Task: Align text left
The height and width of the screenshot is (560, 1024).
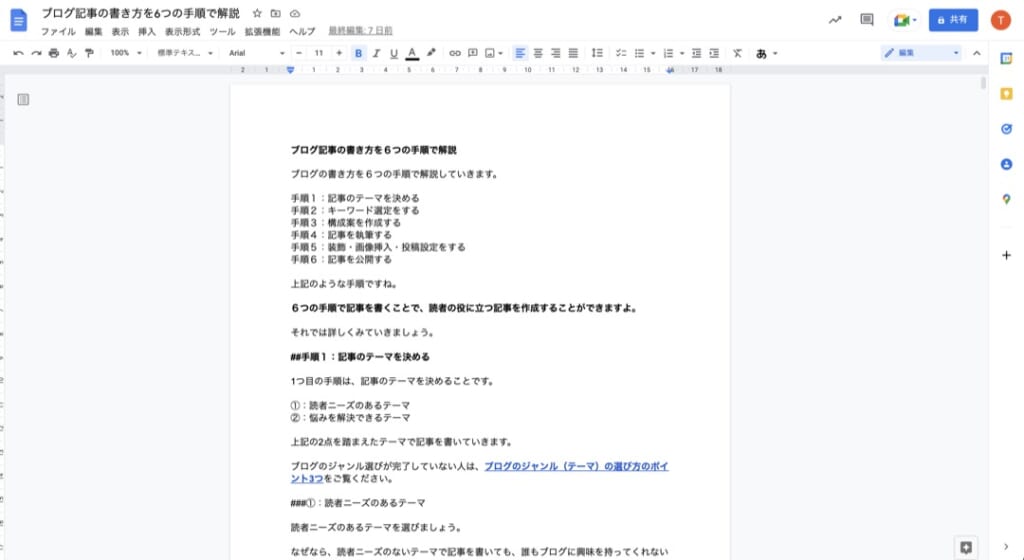Action: 520,53
